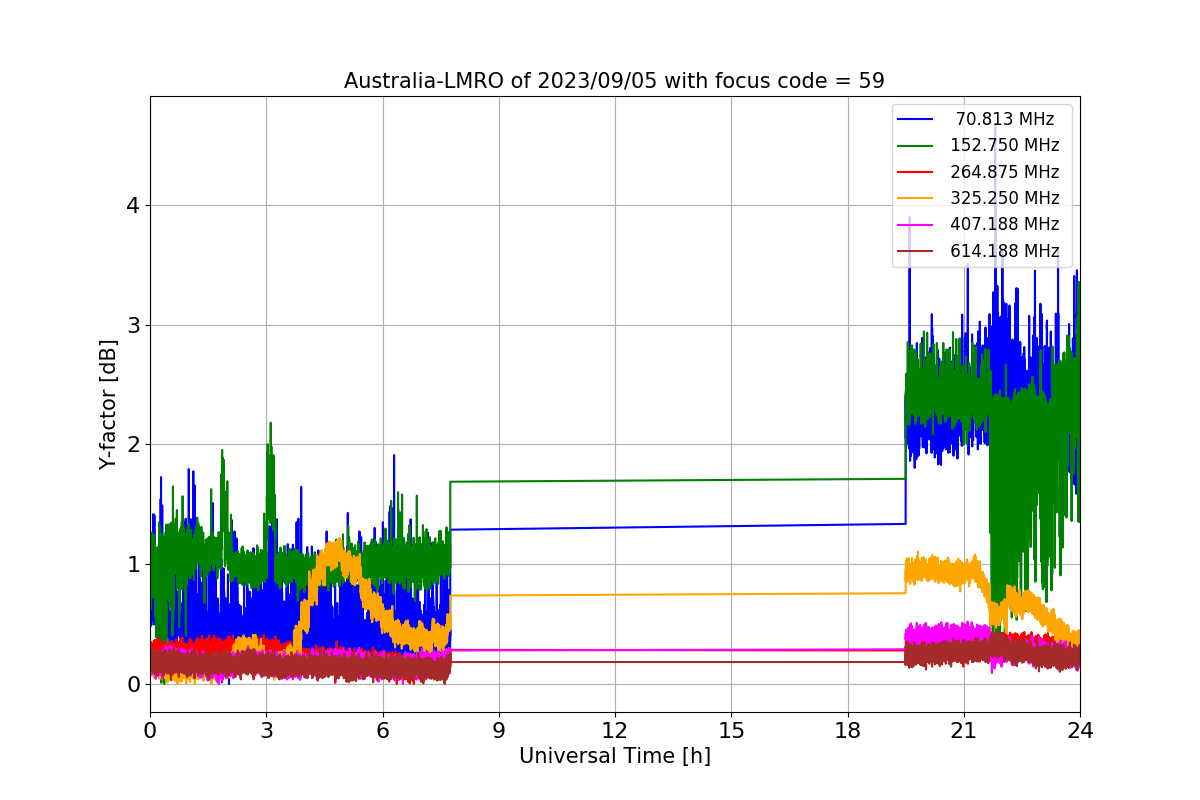The height and width of the screenshot is (800, 1200).
Task: Click the x-axis tick label '9'
Action: [499, 730]
